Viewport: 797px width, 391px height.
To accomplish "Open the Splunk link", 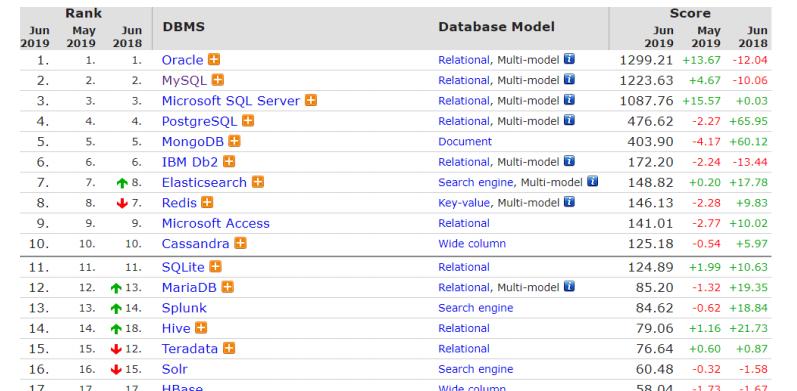I will 184,308.
